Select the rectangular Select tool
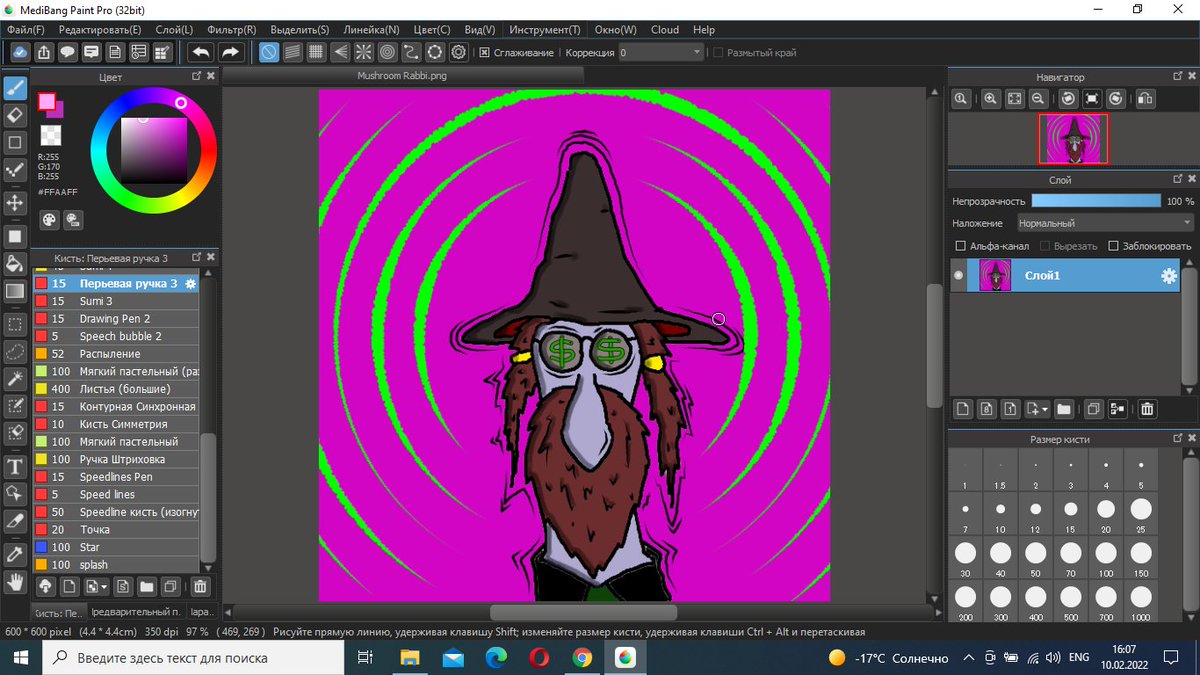 (15, 325)
